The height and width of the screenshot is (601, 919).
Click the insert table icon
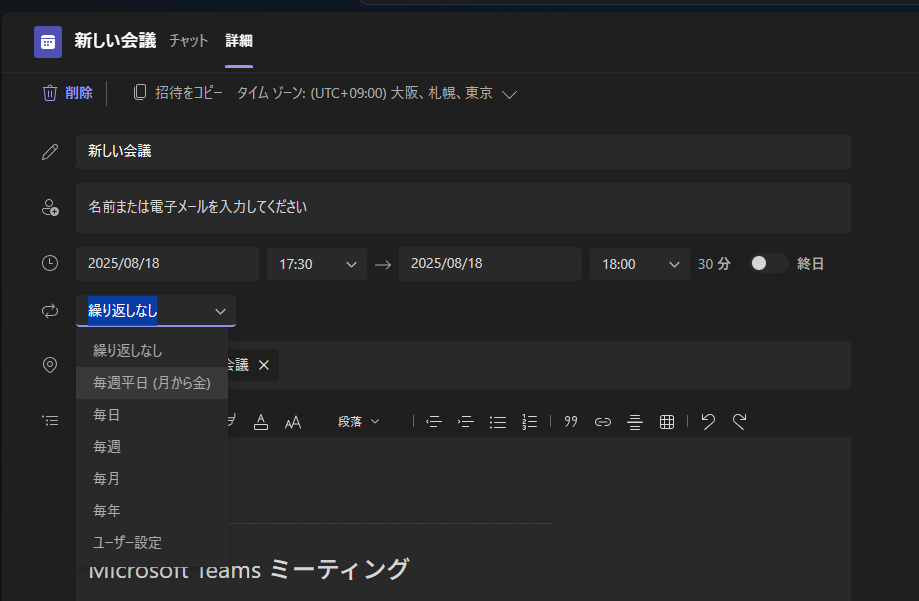[667, 422]
